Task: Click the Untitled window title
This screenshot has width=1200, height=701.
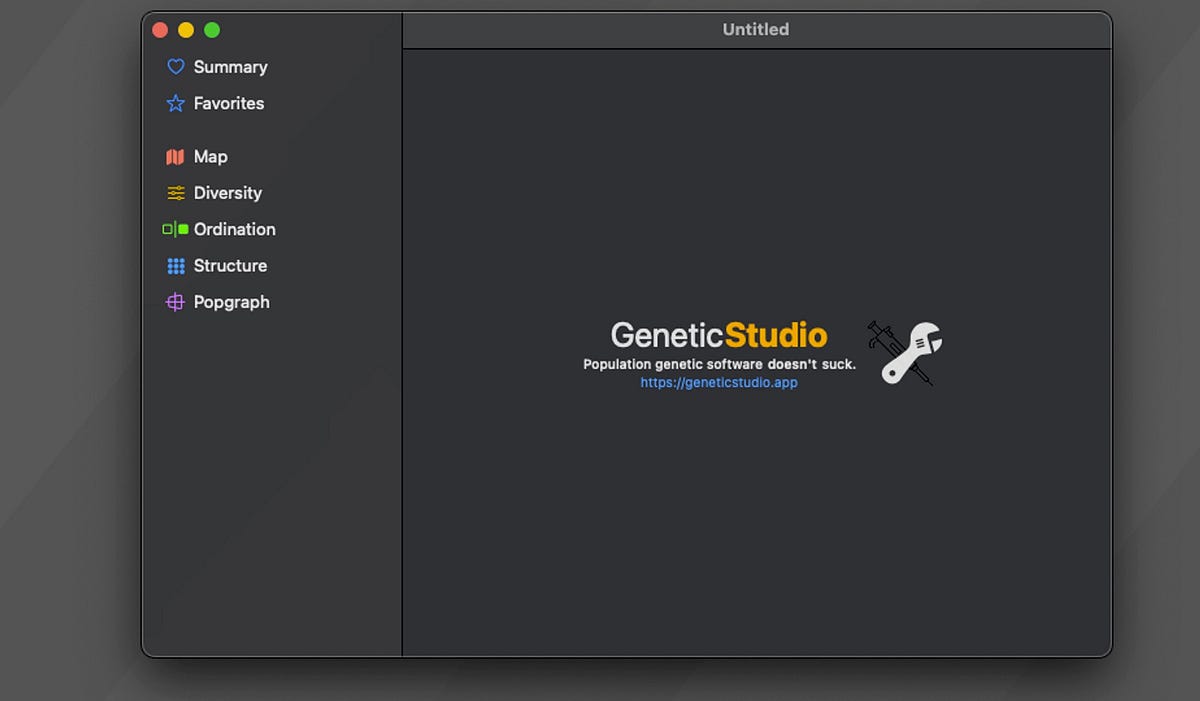Action: (755, 29)
